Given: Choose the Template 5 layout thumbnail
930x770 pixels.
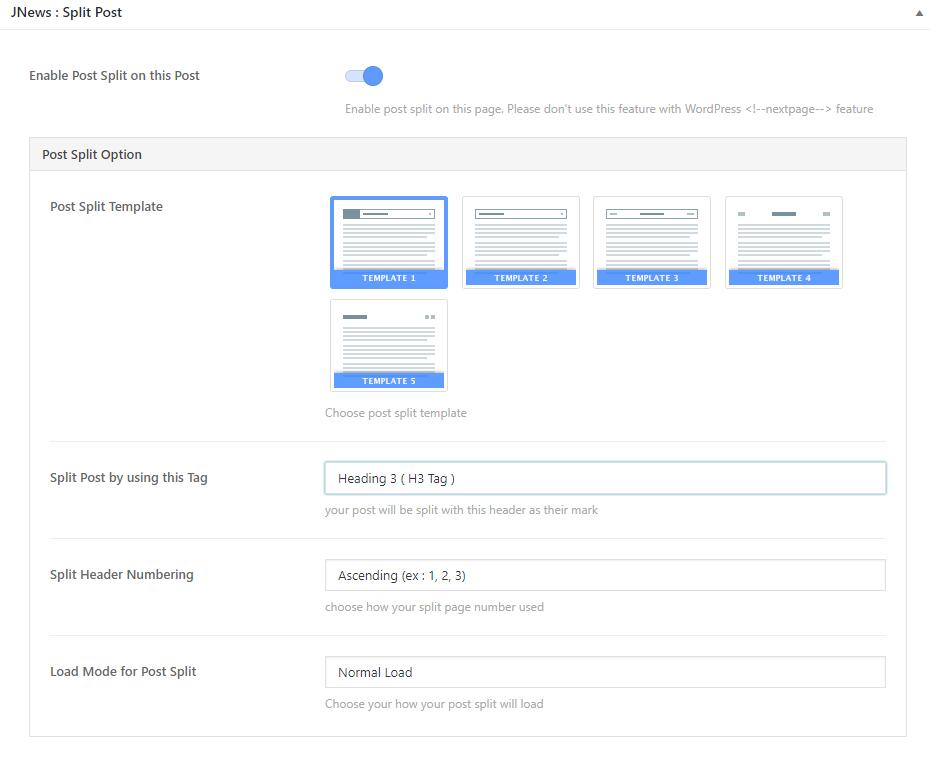Looking at the screenshot, I should pyautogui.click(x=389, y=345).
